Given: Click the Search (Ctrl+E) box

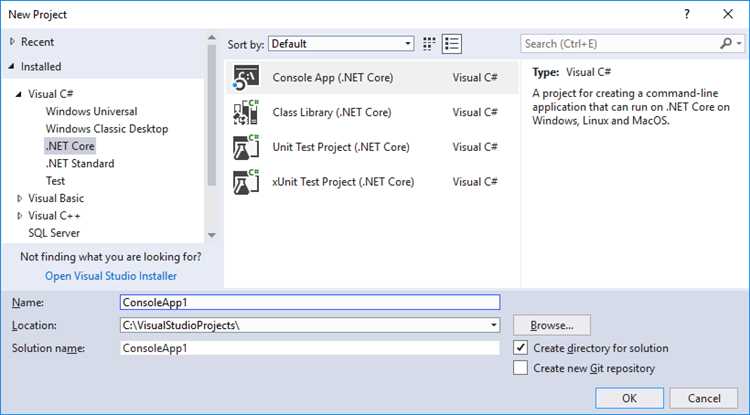Looking at the screenshot, I should click(x=620, y=44).
